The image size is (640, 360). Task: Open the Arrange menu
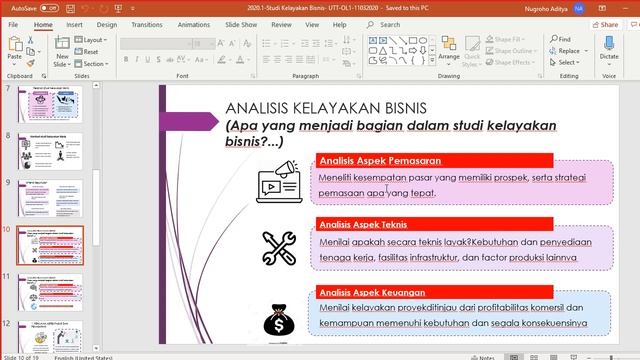click(x=449, y=52)
